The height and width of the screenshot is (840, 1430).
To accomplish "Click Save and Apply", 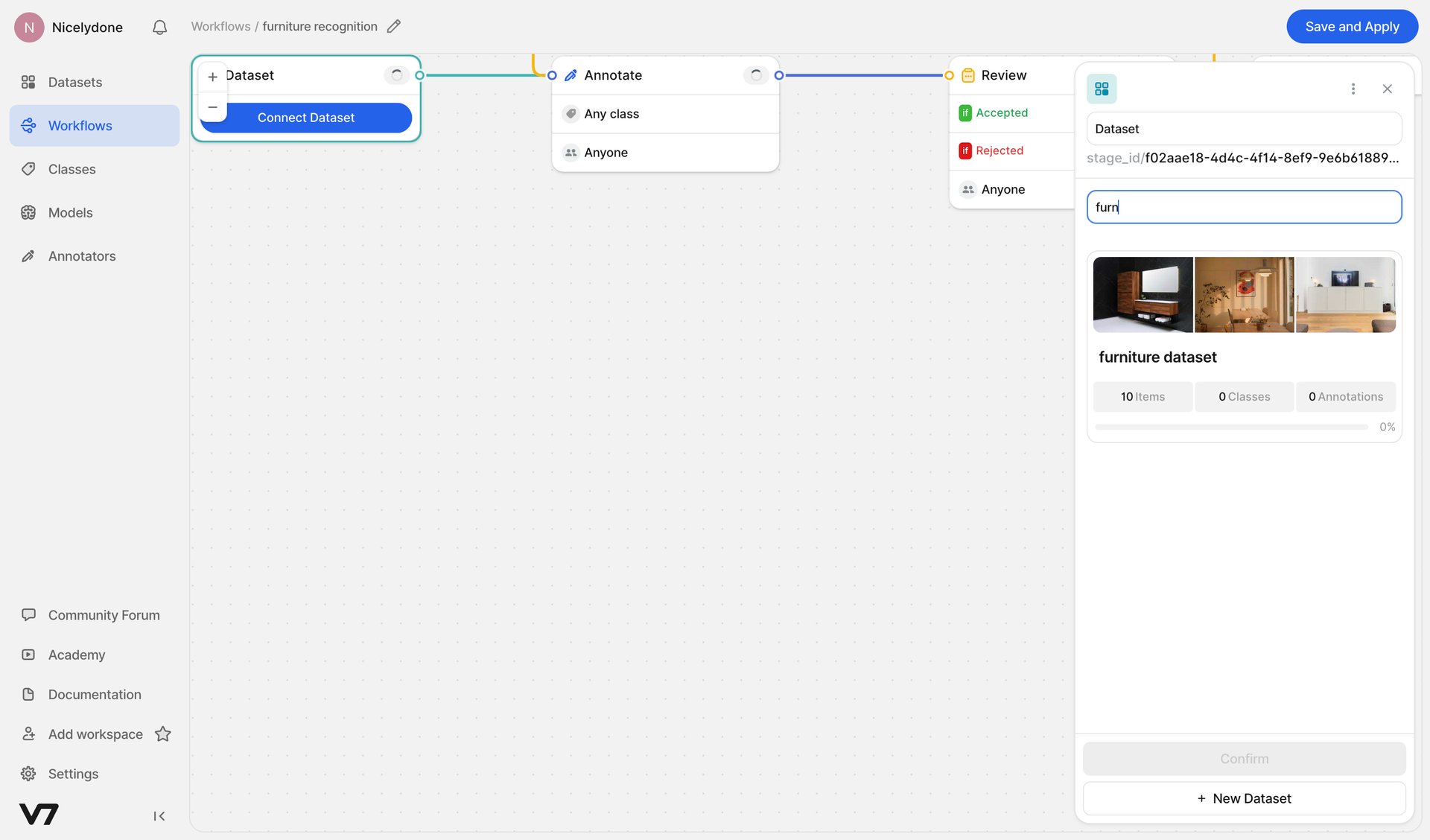I will 1352,26.
